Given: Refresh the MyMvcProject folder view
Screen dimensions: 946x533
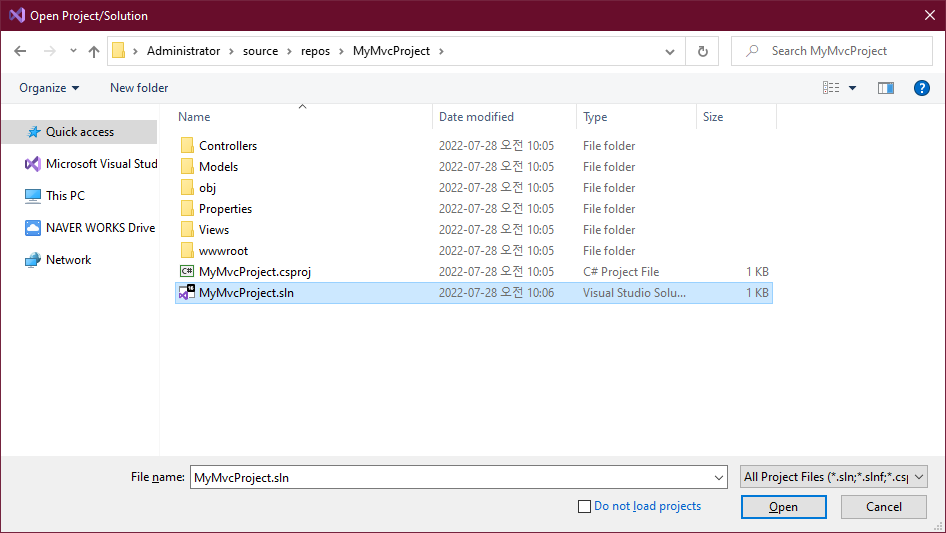Looking at the screenshot, I should coord(702,51).
